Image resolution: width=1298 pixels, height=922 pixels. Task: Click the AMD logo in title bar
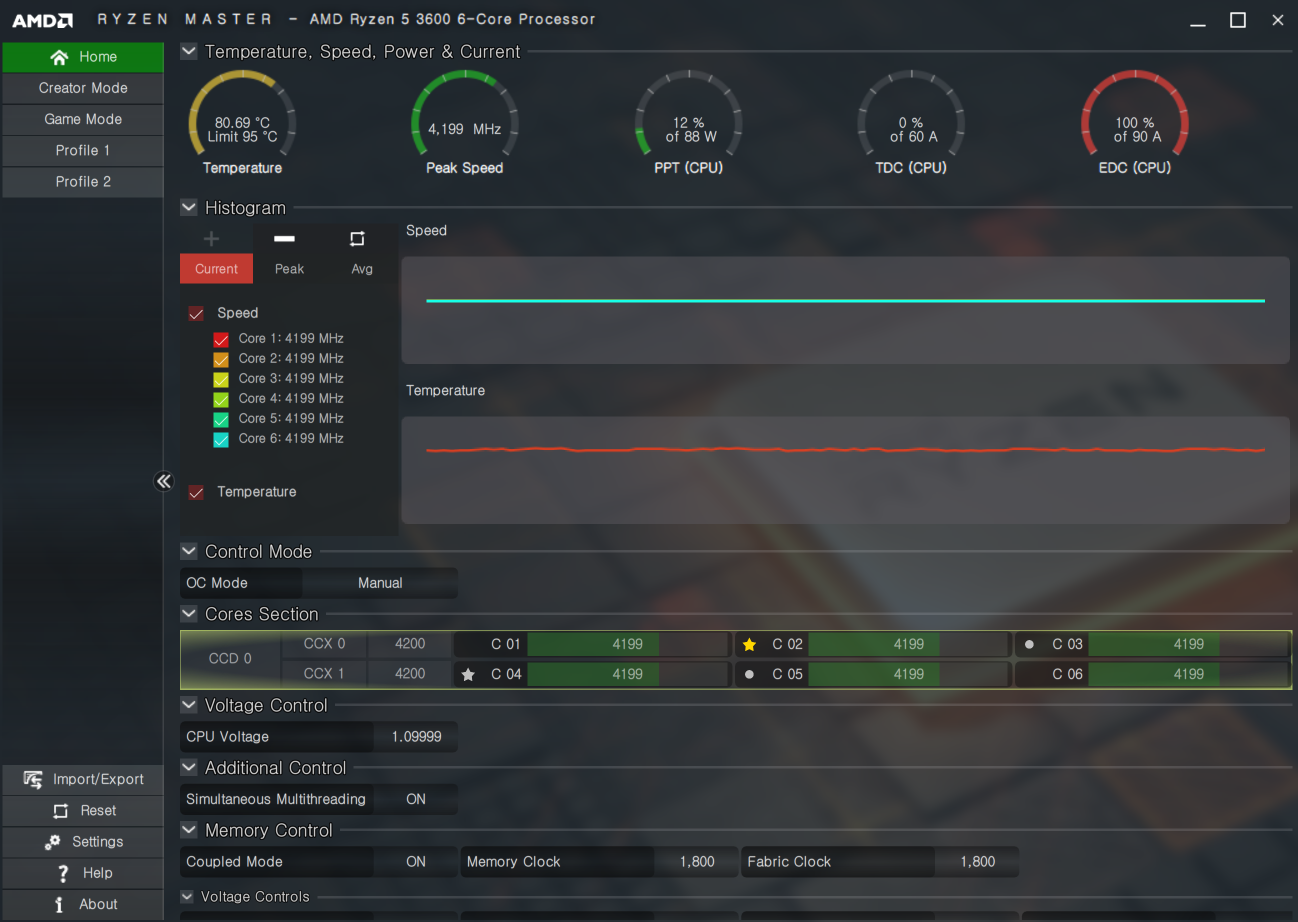pos(42,20)
